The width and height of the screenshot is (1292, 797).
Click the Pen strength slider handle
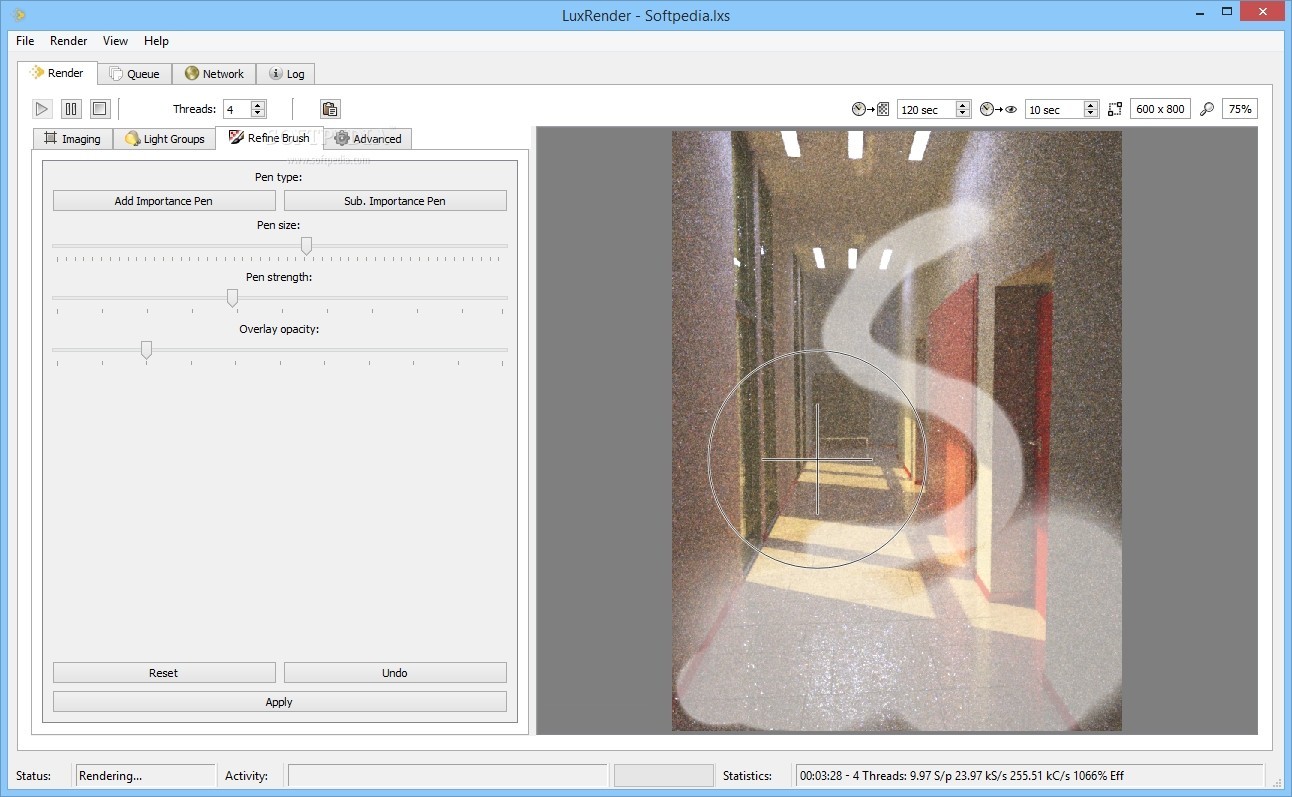[x=232, y=298]
